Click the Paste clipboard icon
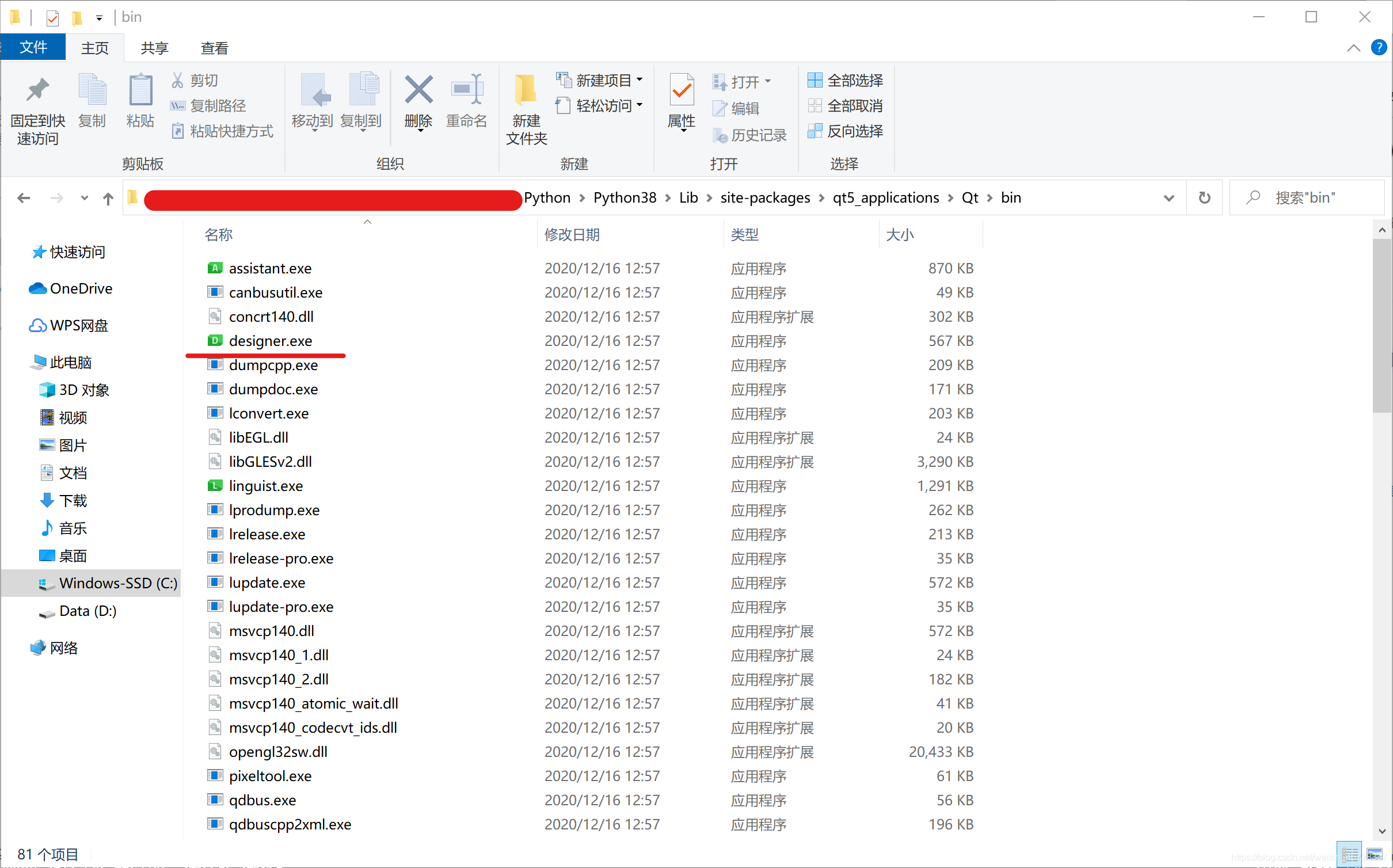 (x=140, y=90)
